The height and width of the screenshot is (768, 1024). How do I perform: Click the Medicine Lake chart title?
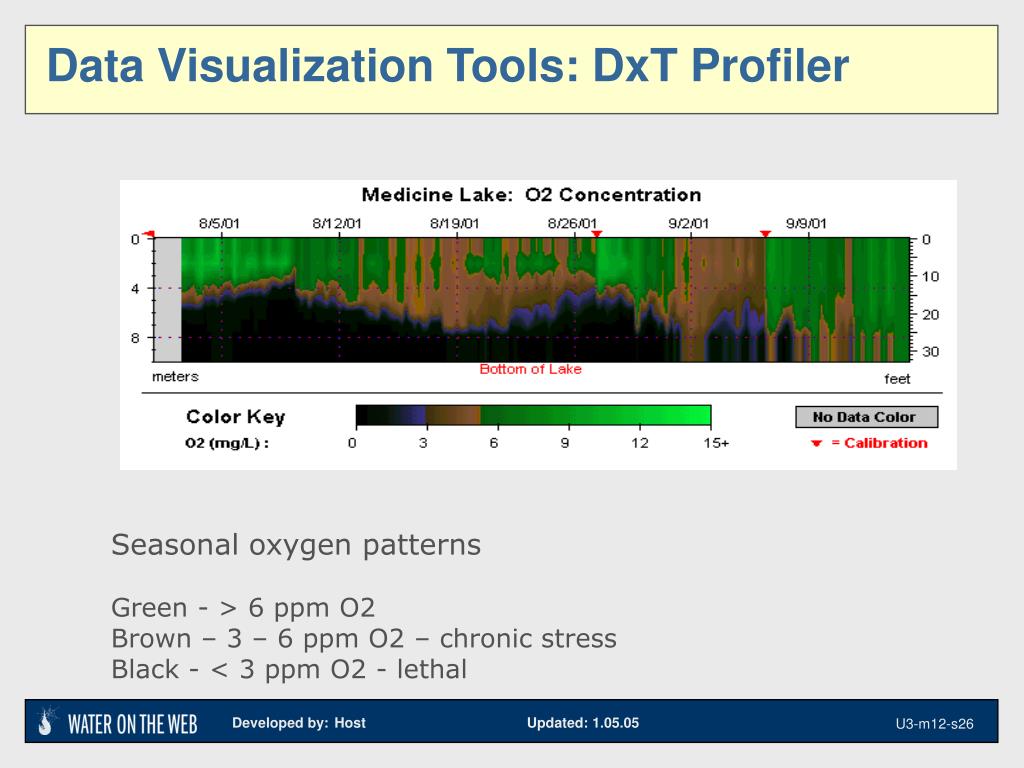pyautogui.click(x=531, y=195)
